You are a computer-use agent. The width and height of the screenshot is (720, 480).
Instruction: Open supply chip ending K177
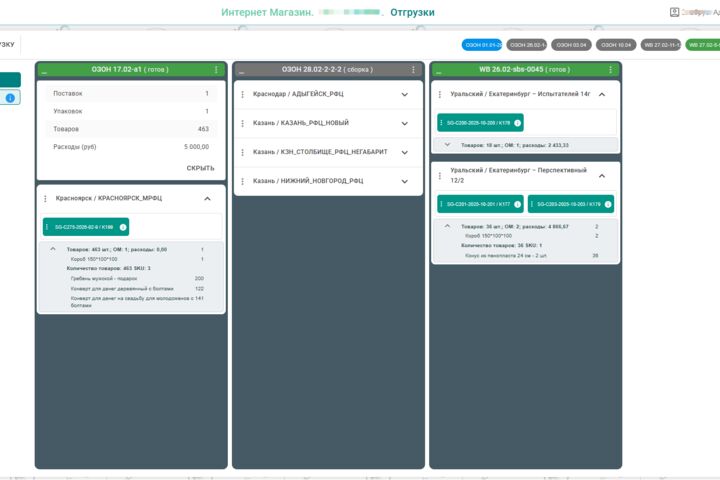click(x=480, y=204)
